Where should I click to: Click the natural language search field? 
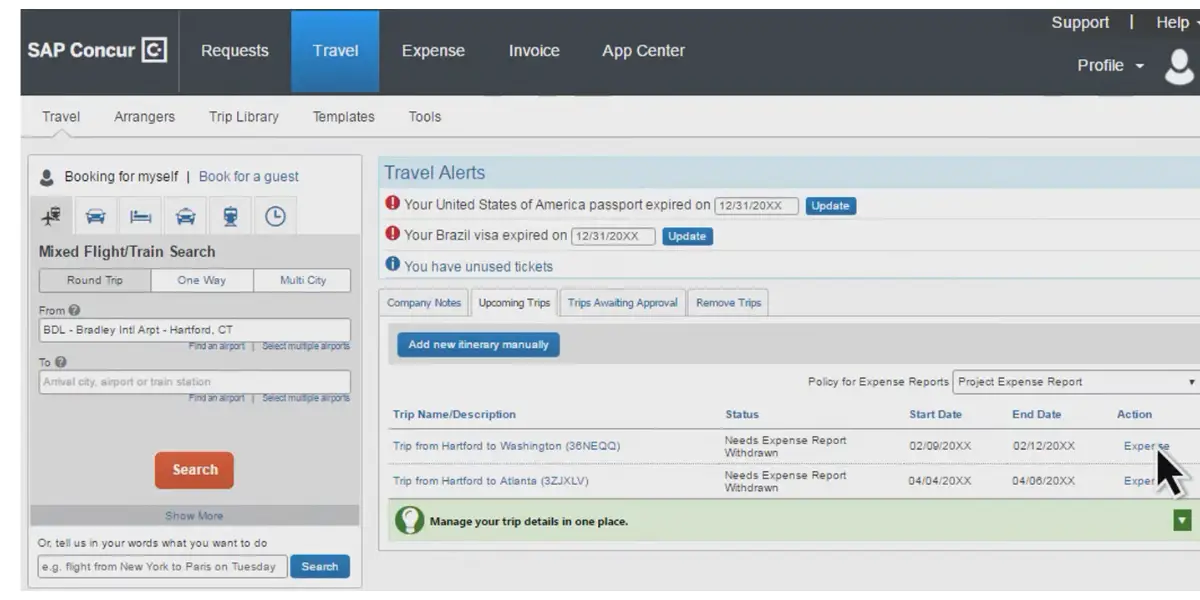(x=160, y=566)
